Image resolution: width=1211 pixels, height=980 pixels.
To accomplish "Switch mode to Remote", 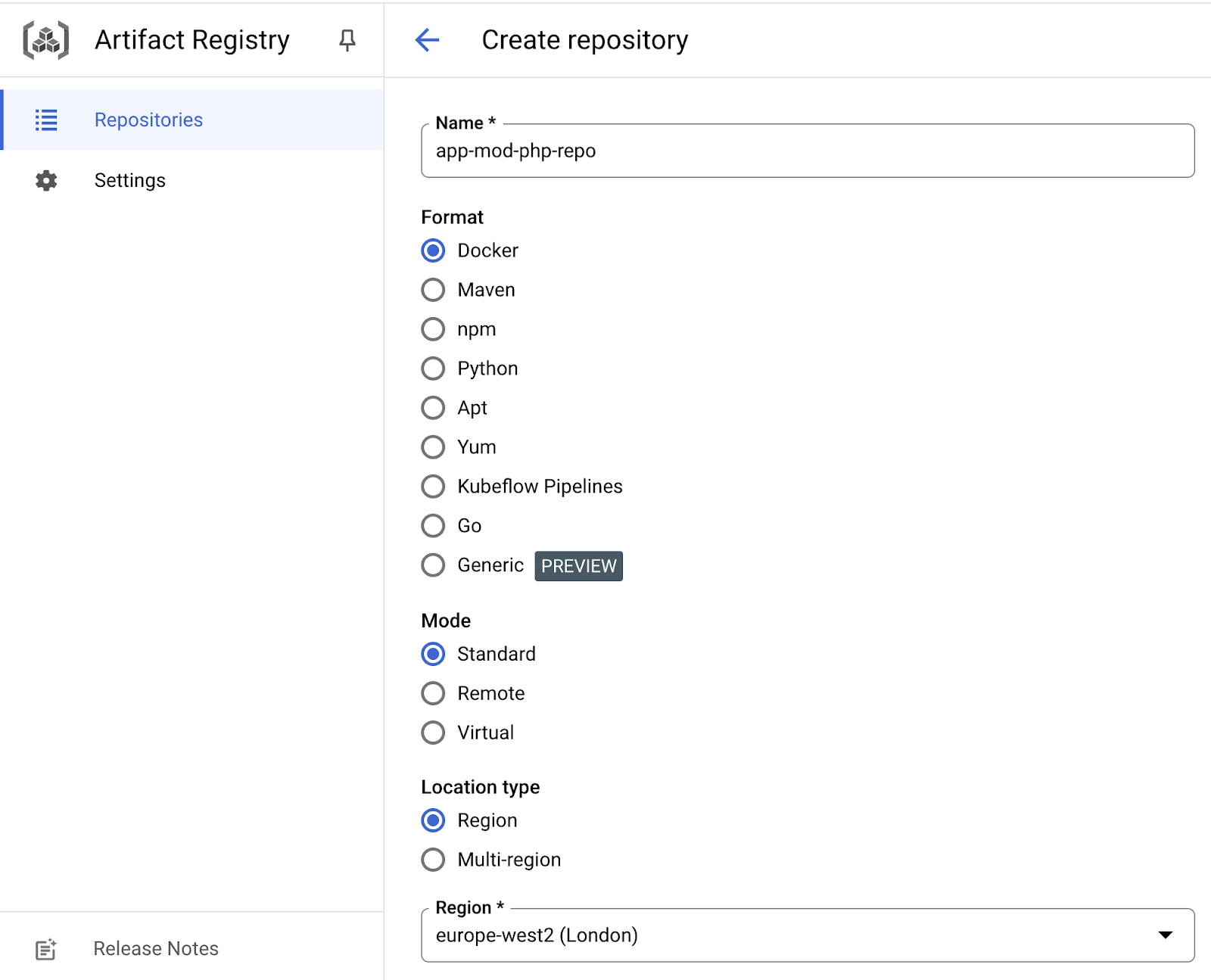I will 433,693.
